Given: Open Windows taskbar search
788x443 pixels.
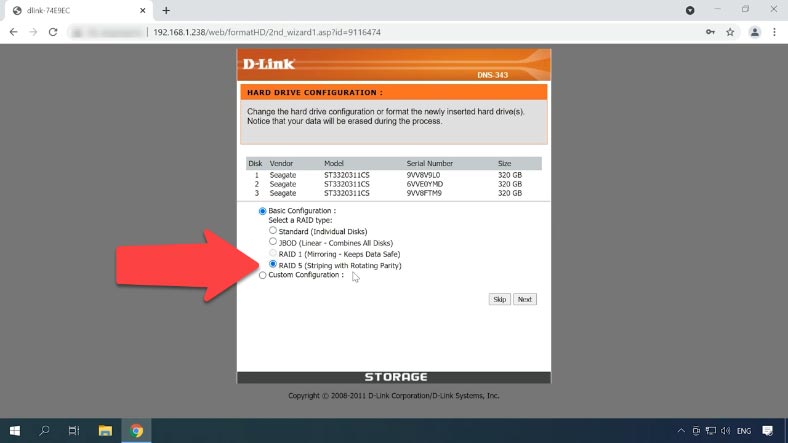Looking at the screenshot, I should [45, 431].
